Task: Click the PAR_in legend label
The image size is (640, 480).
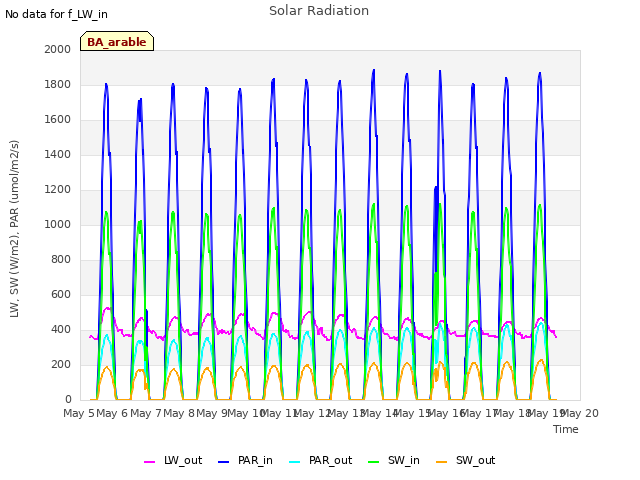Action: pyautogui.click(x=255, y=460)
